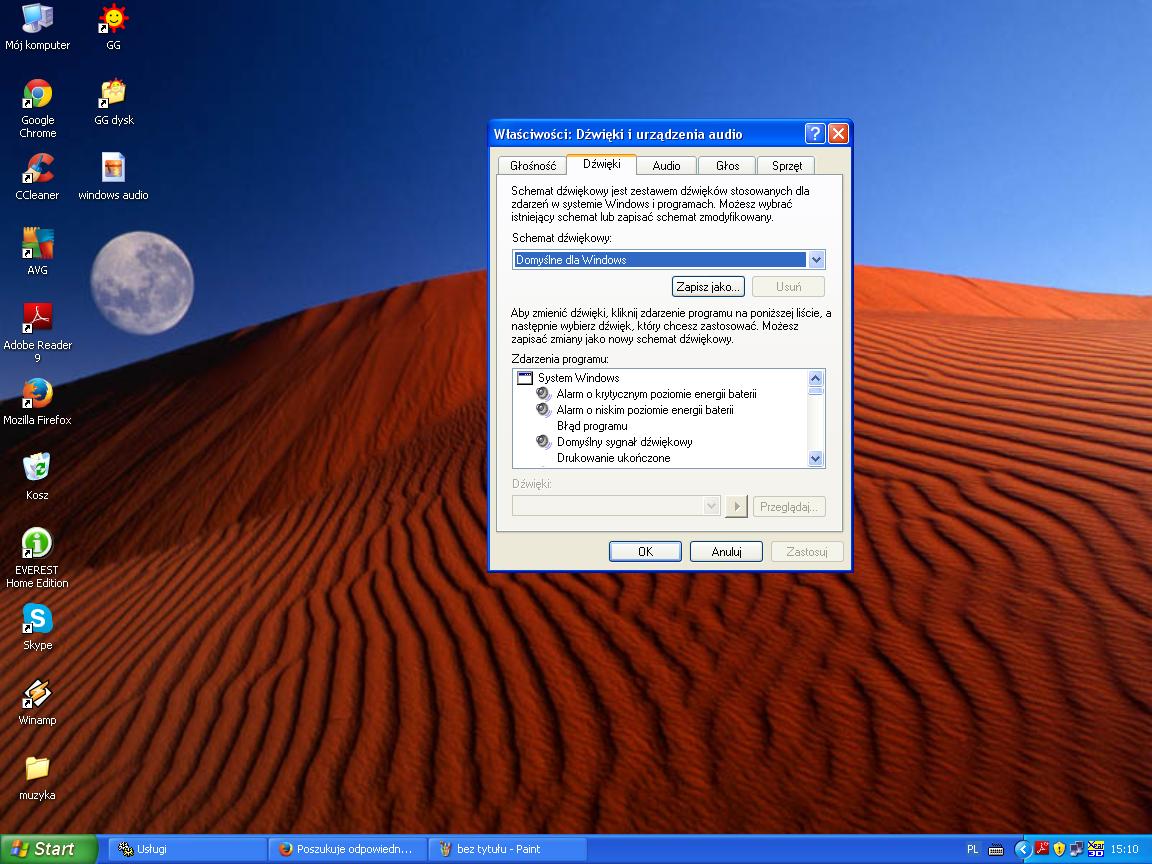Select the AVG desktop icon
The width and height of the screenshot is (1152, 864).
click(x=37, y=252)
